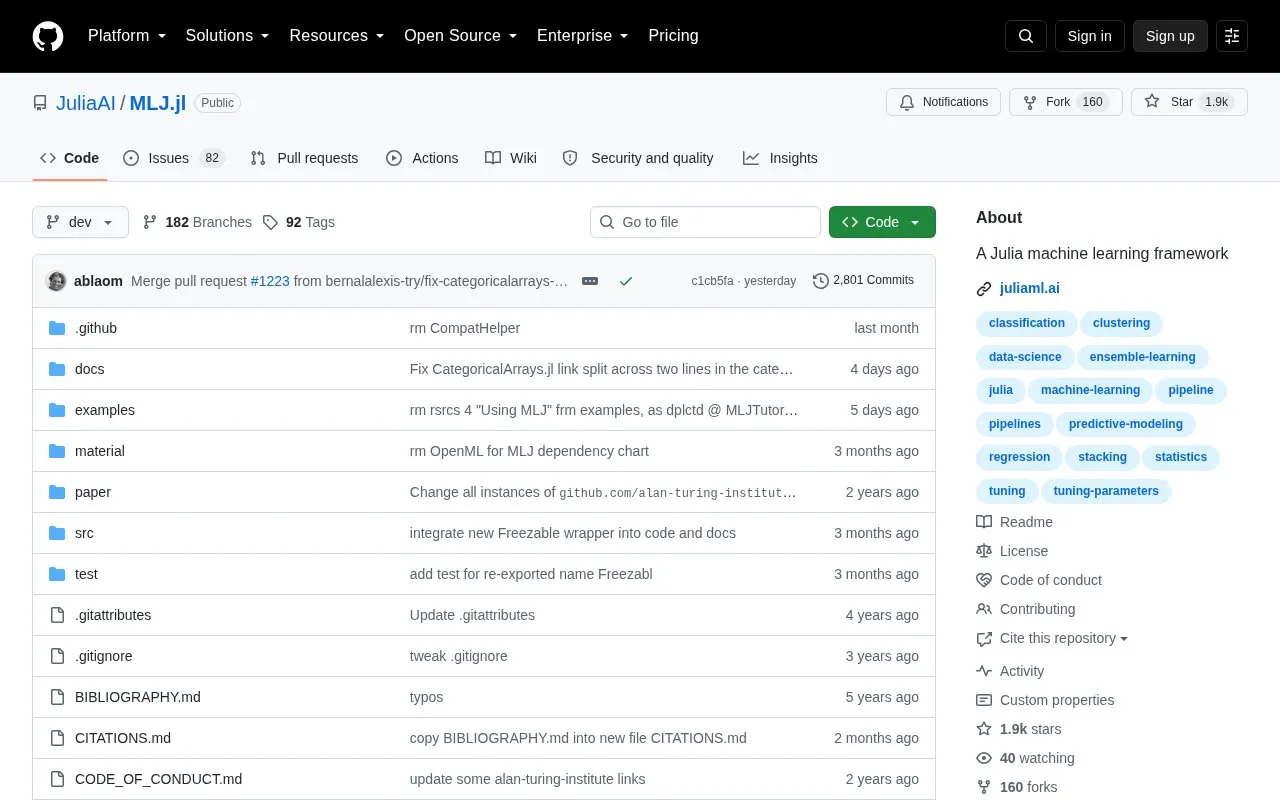
Task: Open the Enterprise dropdown menu
Action: 583,36
